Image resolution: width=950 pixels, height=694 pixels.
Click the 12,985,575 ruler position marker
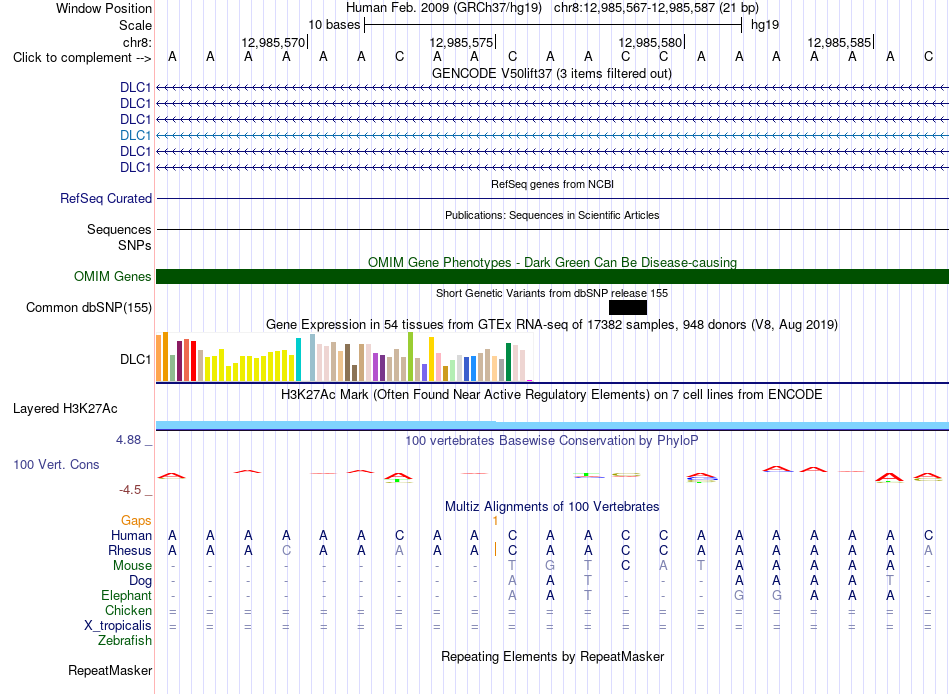(x=462, y=42)
